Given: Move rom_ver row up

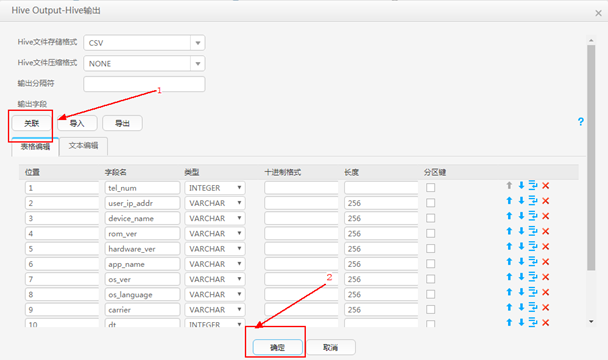Looking at the screenshot, I should pos(509,231).
